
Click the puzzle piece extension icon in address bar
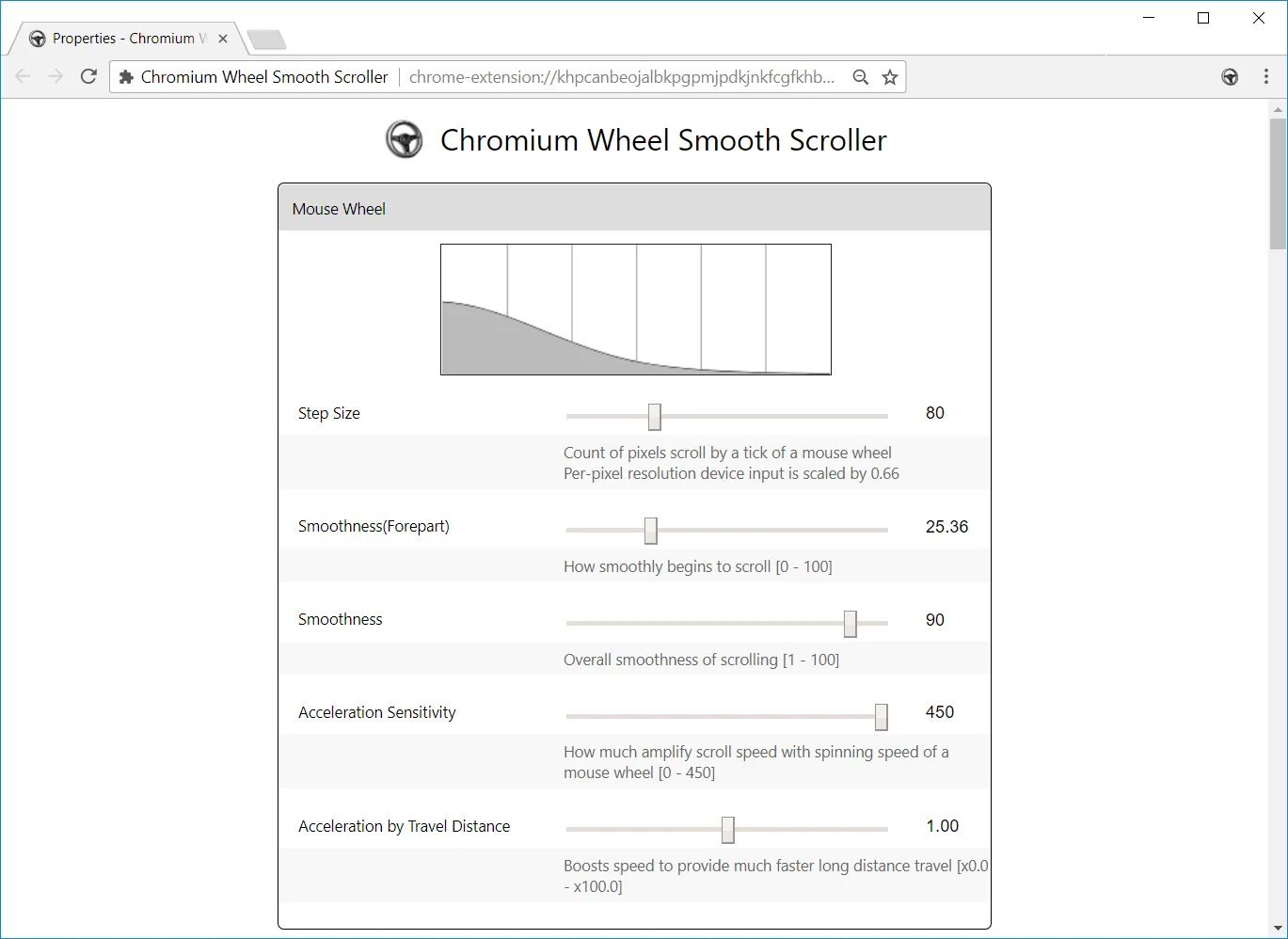[126, 76]
